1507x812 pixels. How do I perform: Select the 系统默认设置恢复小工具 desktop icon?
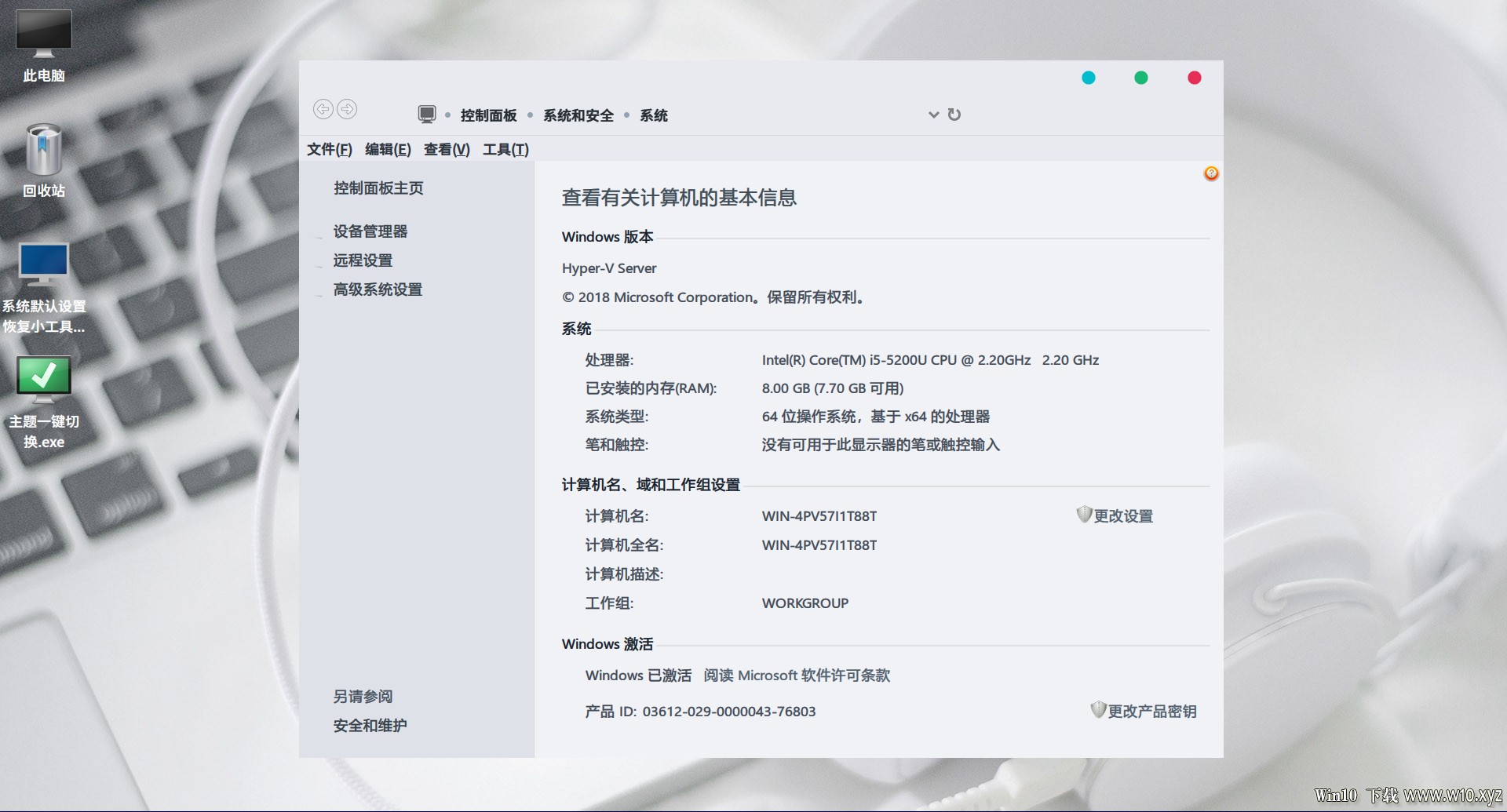(x=44, y=288)
